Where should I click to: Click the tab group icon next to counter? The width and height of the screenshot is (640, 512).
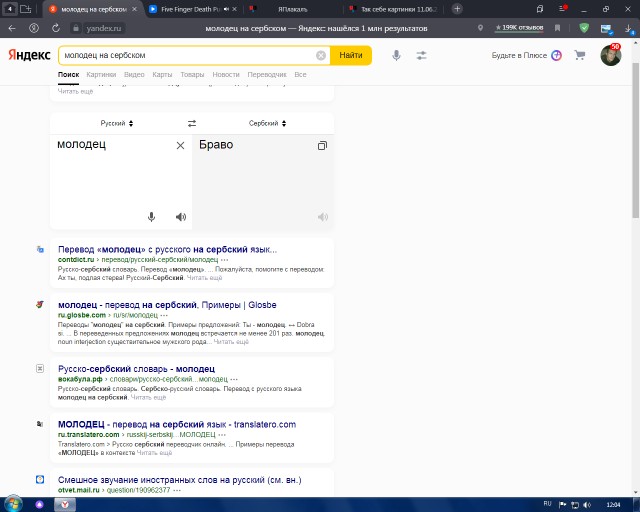26,9
